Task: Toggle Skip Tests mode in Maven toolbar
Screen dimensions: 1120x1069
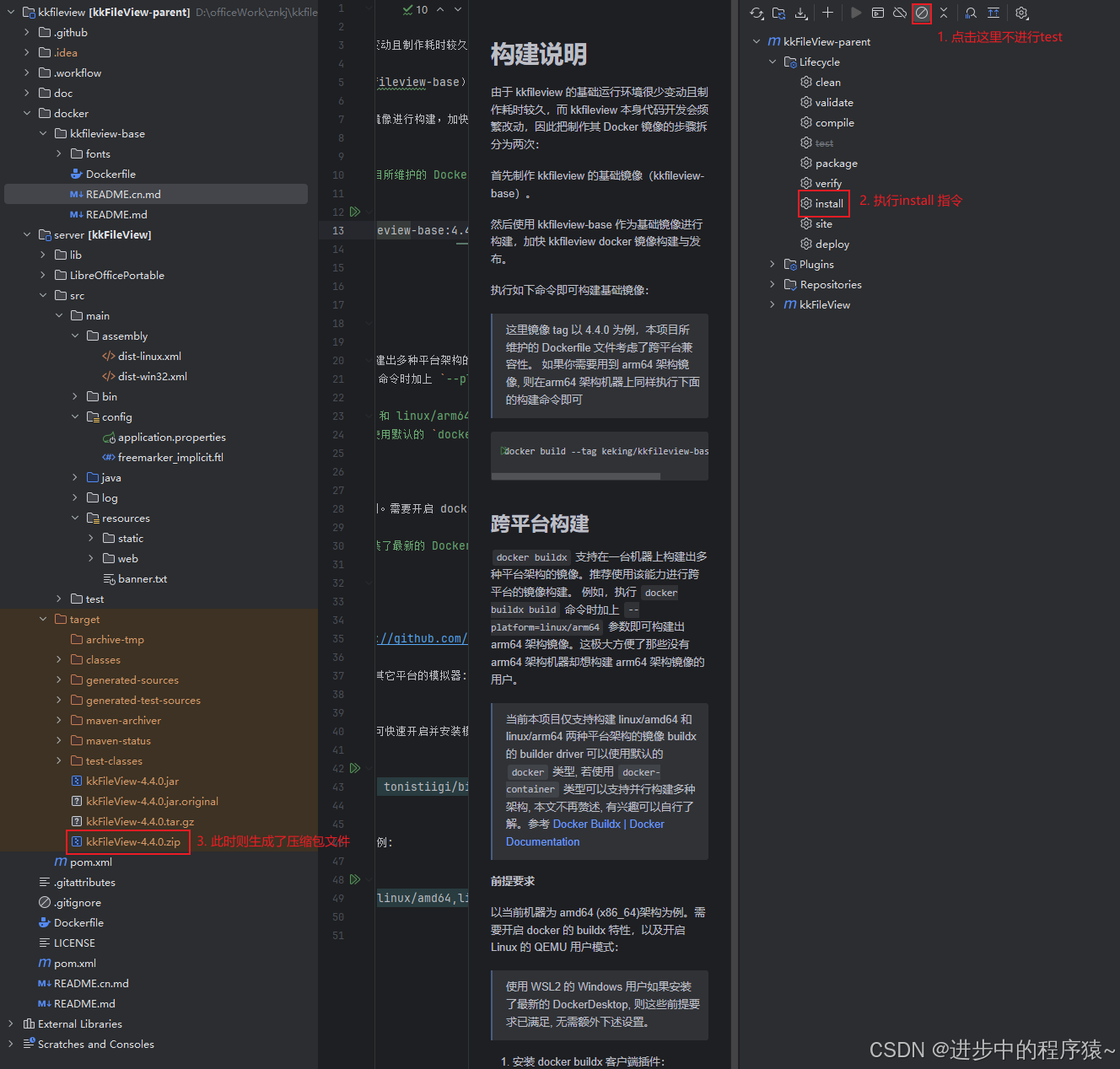Action: (921, 13)
